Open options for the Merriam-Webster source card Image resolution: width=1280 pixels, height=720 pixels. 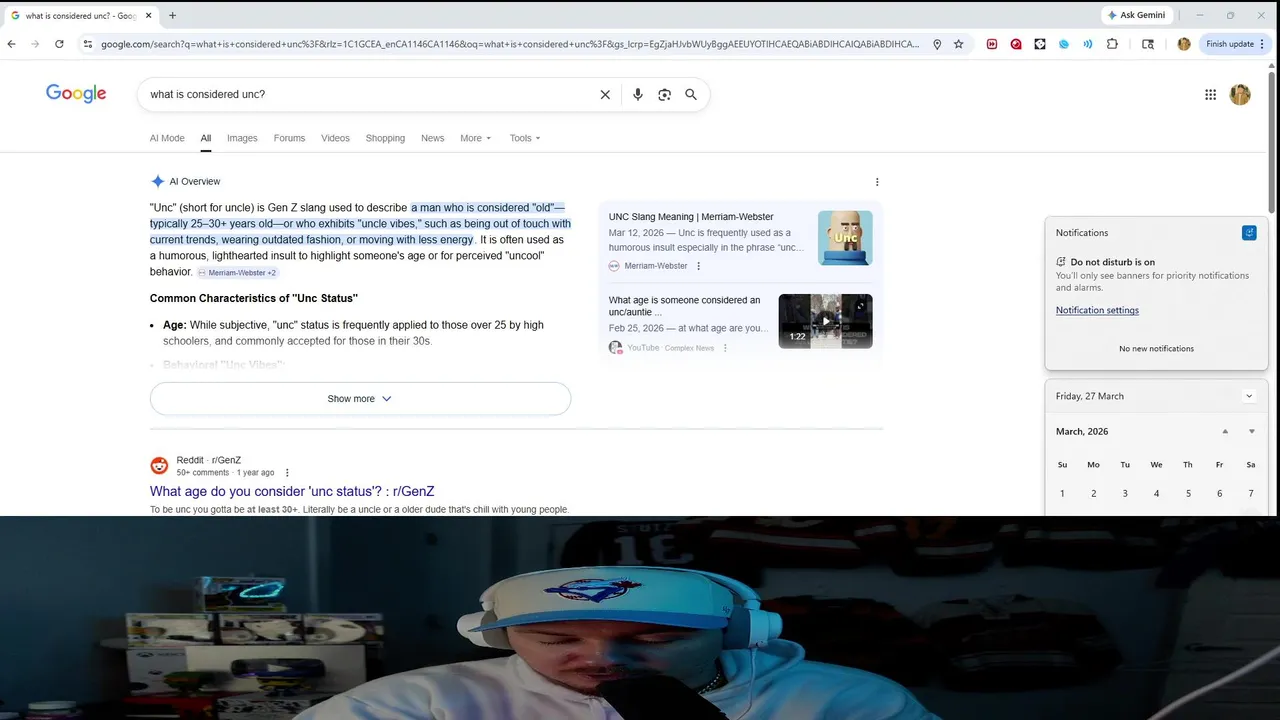pos(698,266)
